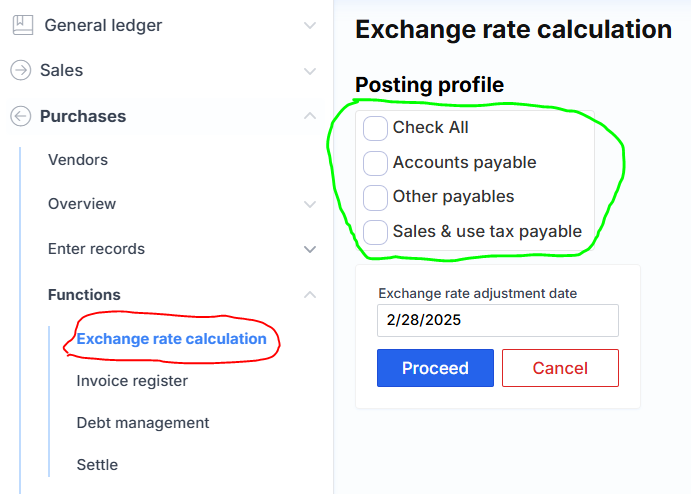Expand the Sales section chevron
The width and height of the screenshot is (691, 494).
(310, 71)
